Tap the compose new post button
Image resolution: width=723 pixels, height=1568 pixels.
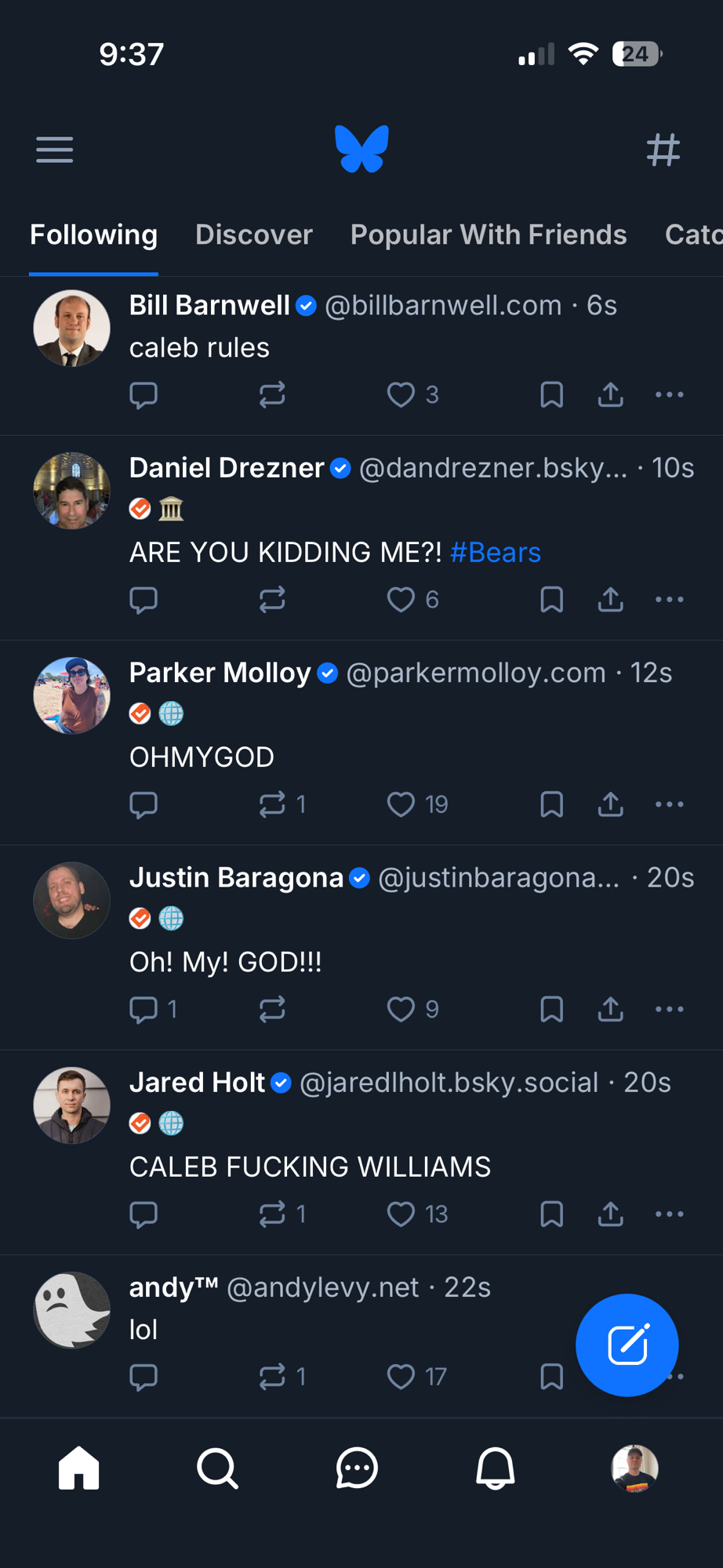(x=627, y=1345)
